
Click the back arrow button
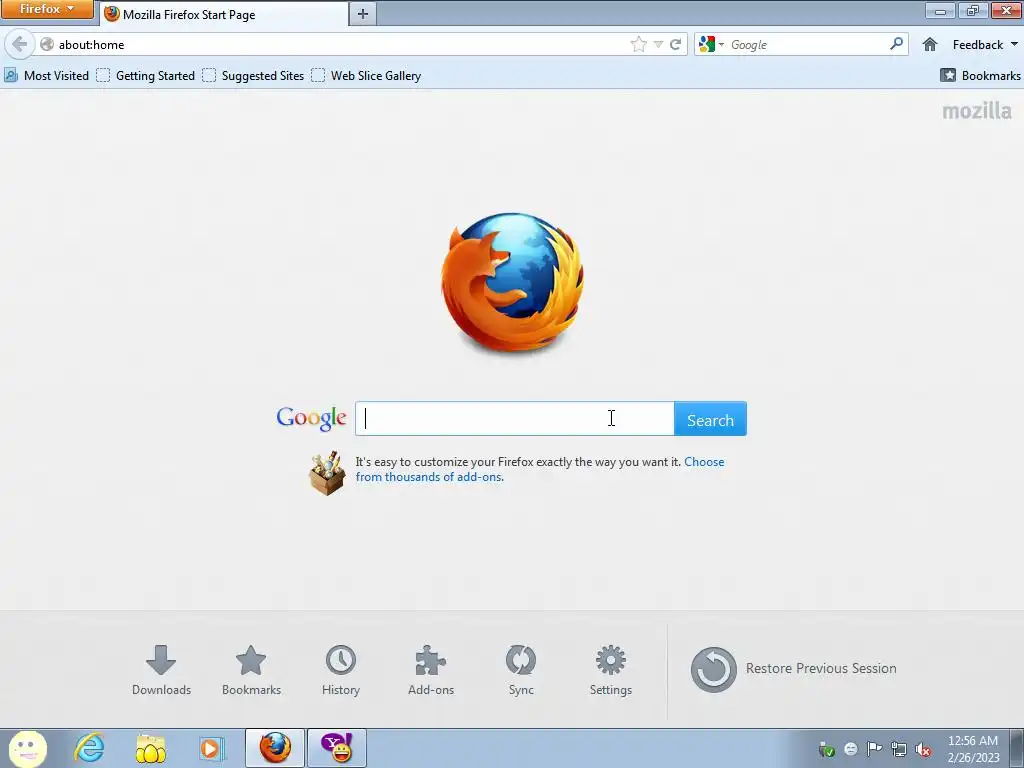click(19, 44)
